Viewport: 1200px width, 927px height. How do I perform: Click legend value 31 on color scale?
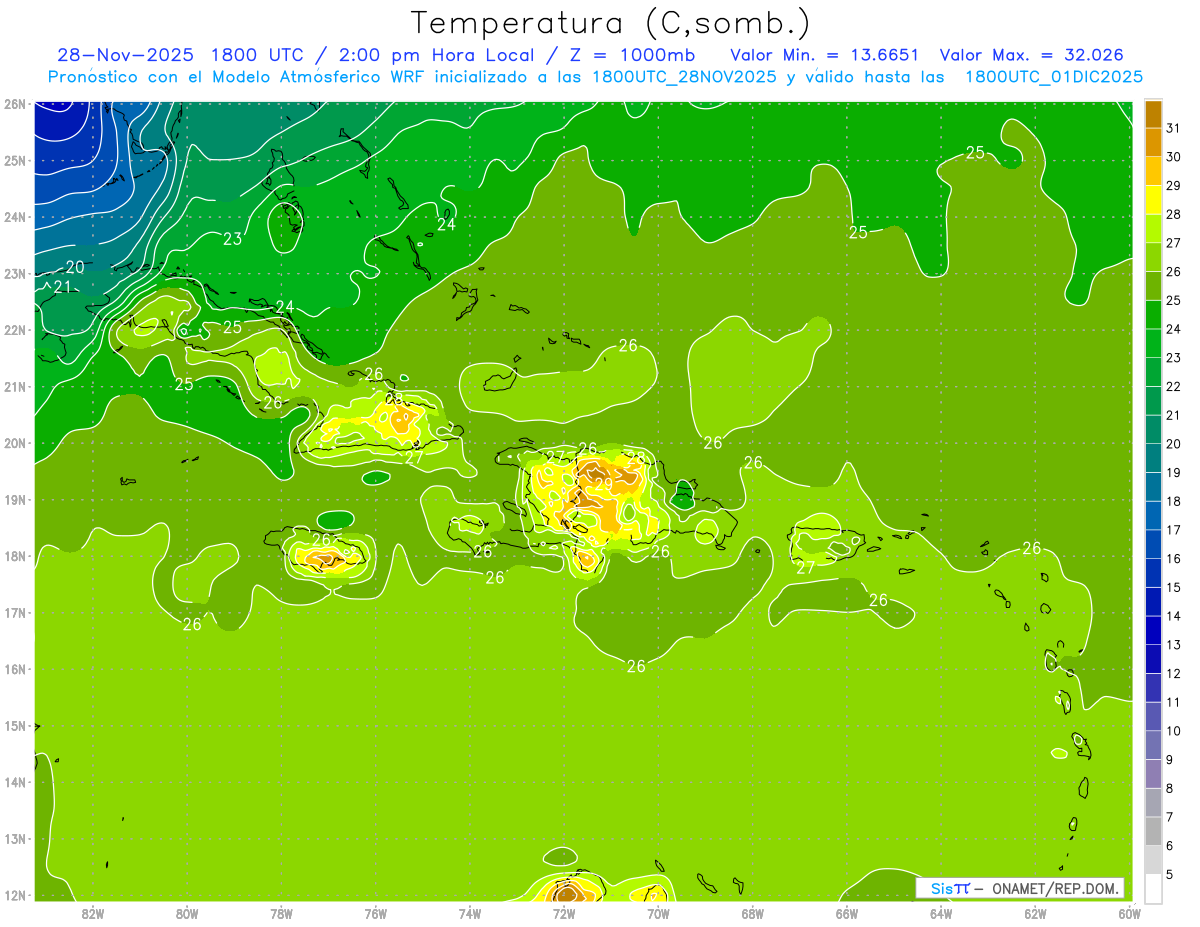[x=1174, y=128]
